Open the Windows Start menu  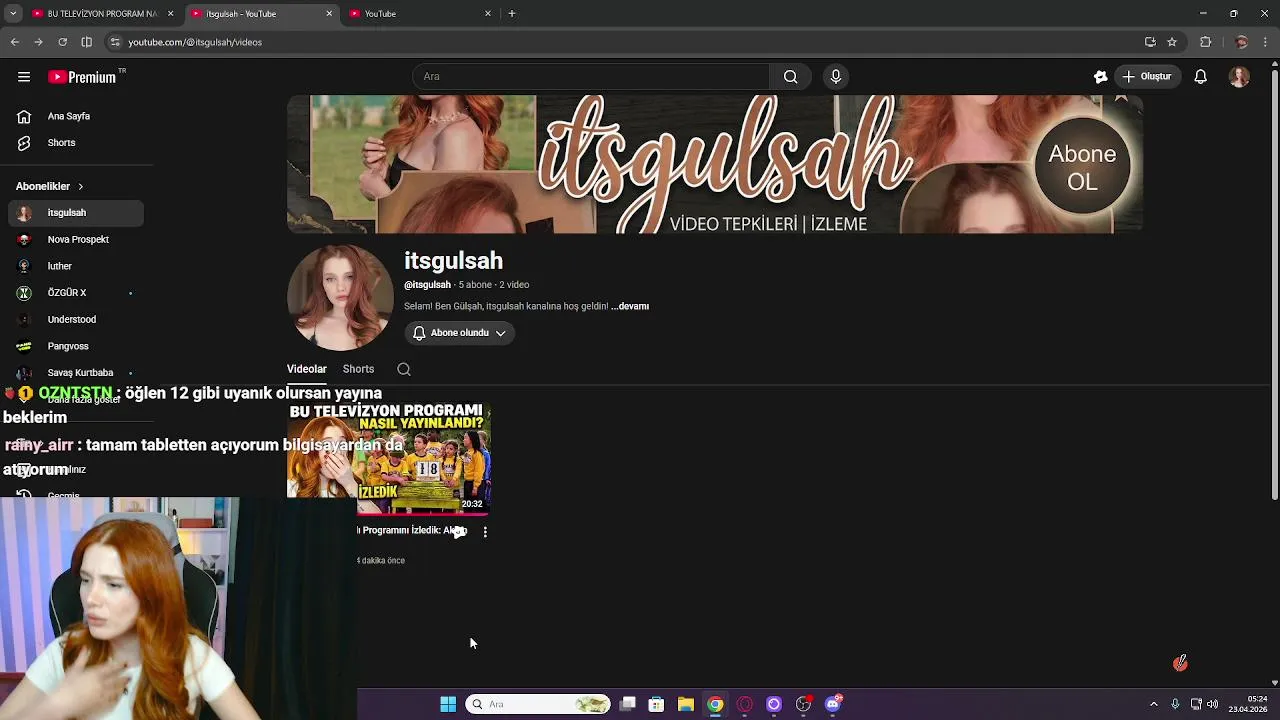coord(448,704)
